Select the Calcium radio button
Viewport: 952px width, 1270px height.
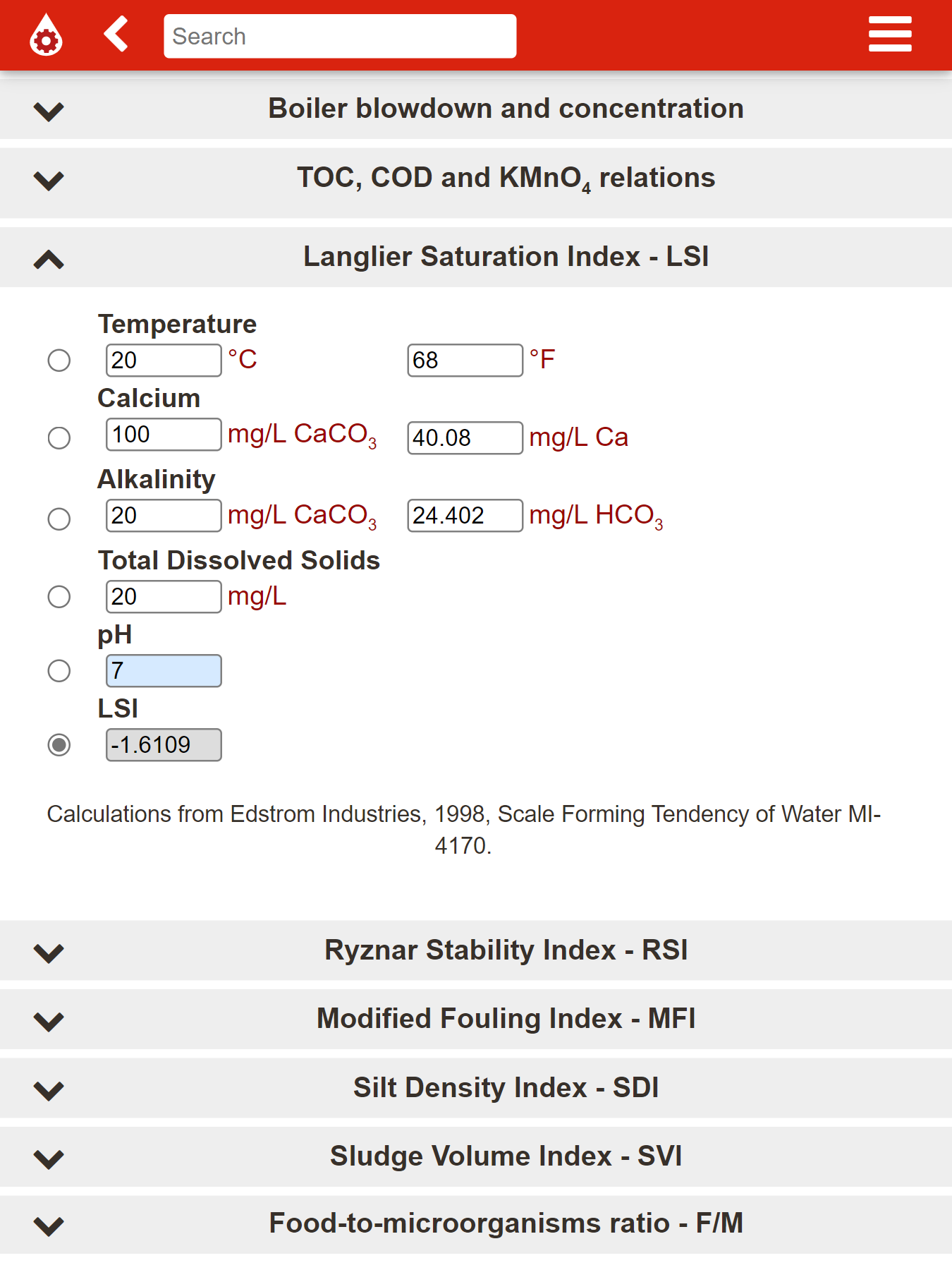coord(59,438)
